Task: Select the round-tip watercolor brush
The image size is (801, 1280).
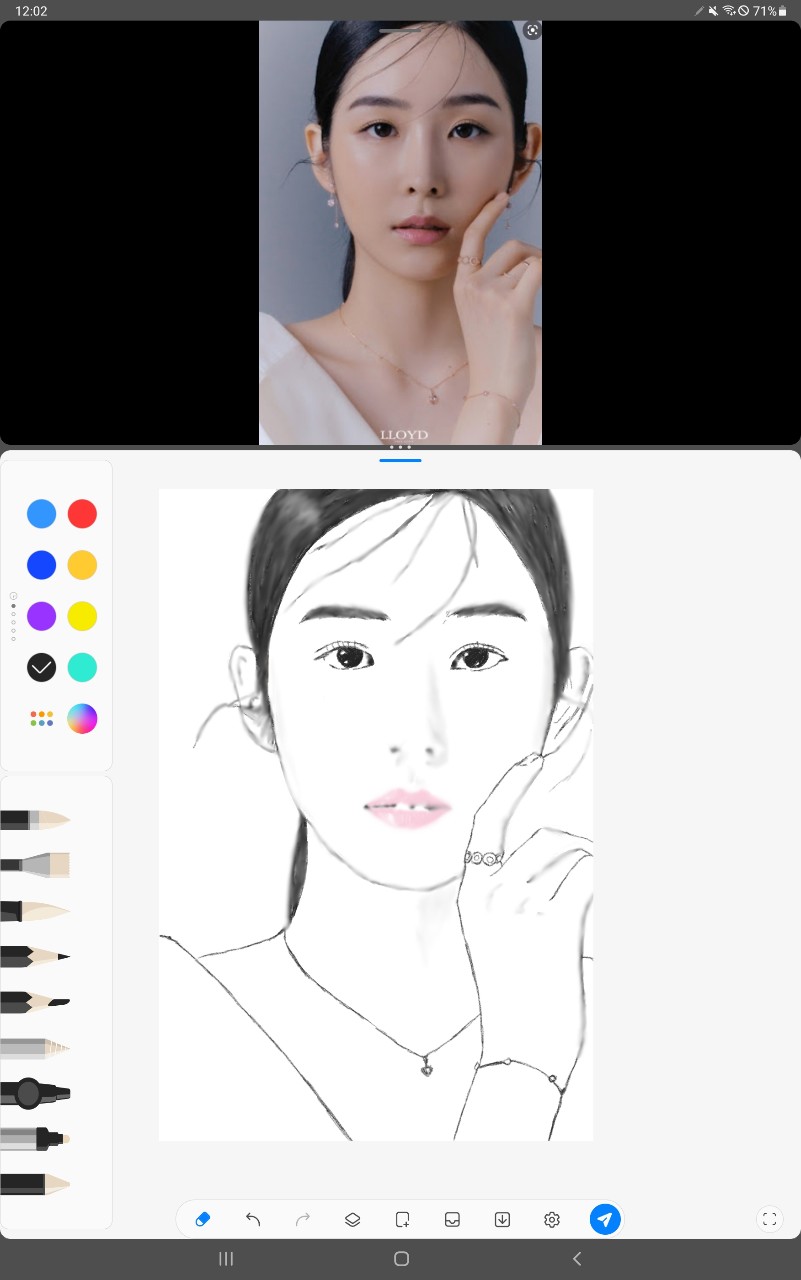Action: pyautogui.click(x=35, y=819)
